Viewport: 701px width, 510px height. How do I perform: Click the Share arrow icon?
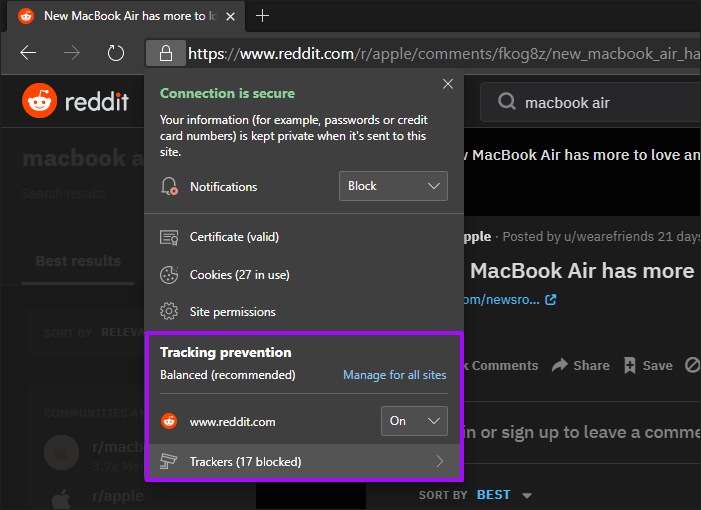[559, 365]
